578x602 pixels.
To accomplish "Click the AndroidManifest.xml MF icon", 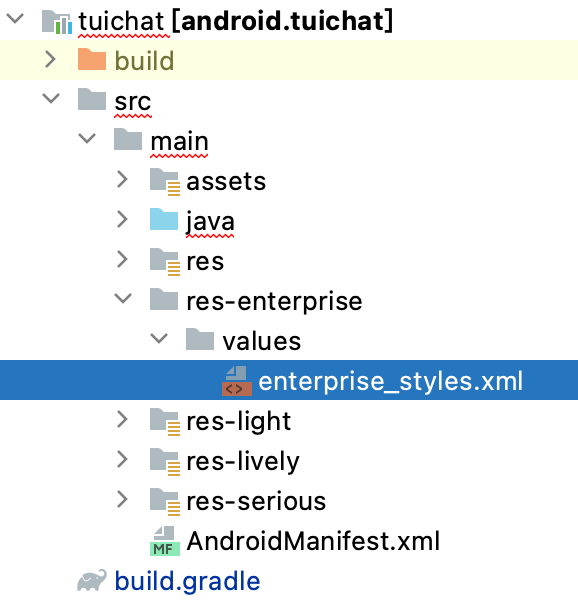I will [x=165, y=541].
